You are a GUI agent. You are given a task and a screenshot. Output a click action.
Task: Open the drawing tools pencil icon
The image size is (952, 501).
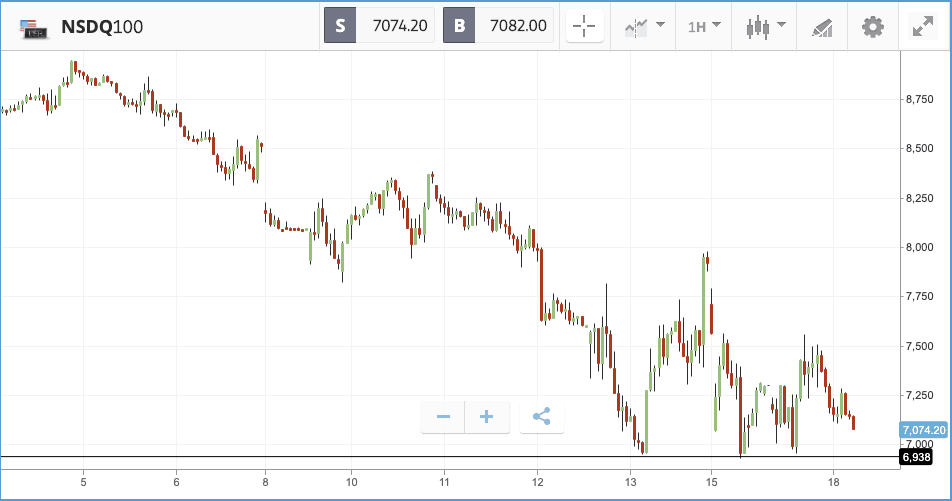[822, 28]
